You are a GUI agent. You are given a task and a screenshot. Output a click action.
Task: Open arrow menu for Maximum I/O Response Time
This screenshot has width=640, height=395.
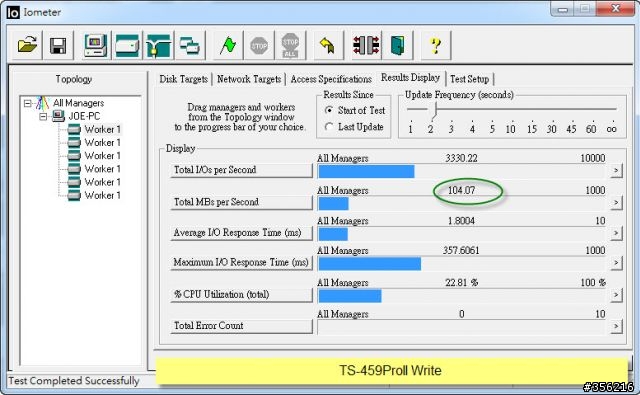[616, 262]
